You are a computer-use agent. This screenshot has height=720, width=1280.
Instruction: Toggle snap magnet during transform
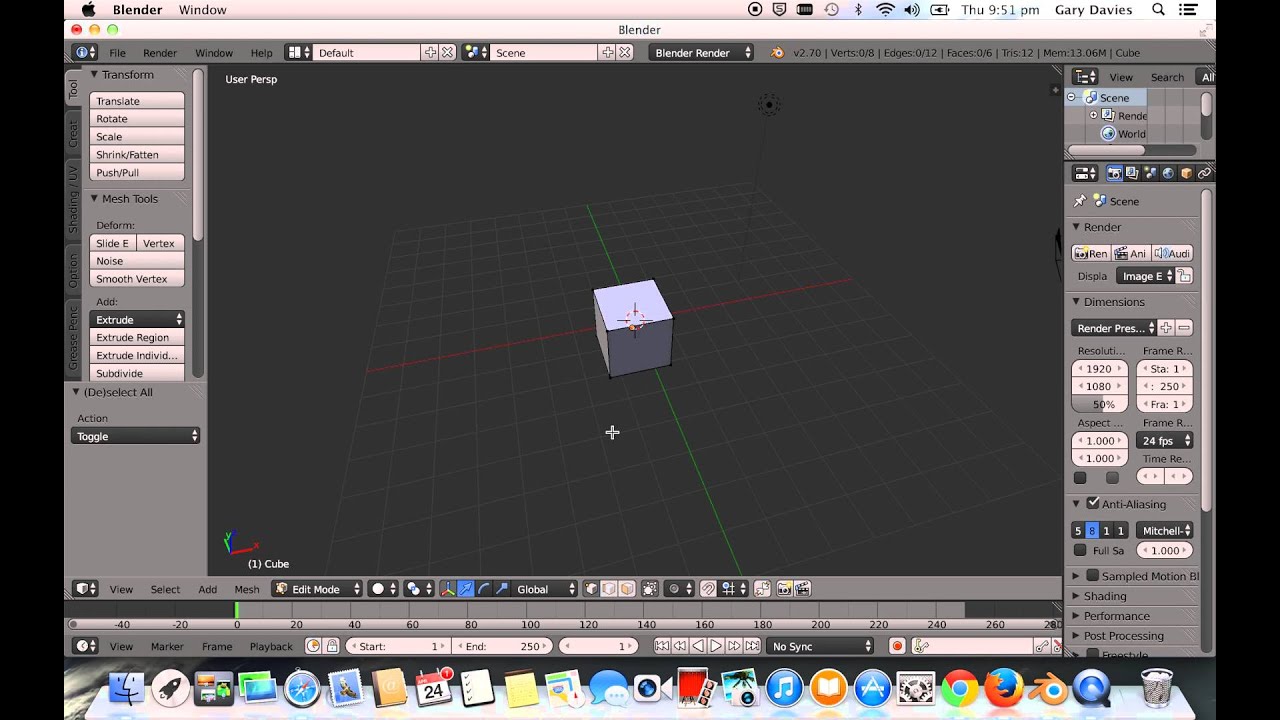[708, 589]
